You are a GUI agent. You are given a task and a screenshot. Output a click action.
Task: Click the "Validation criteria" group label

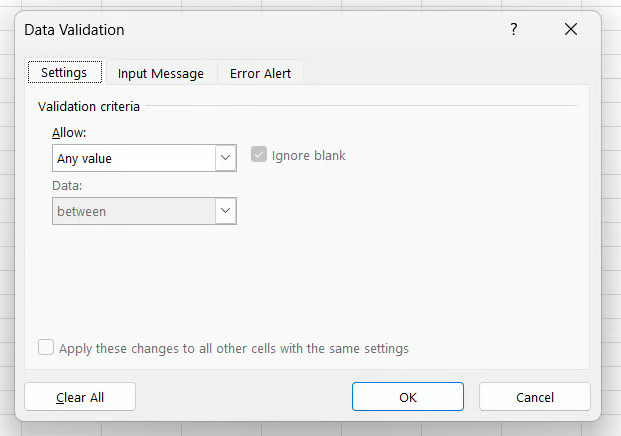pyautogui.click(x=89, y=105)
